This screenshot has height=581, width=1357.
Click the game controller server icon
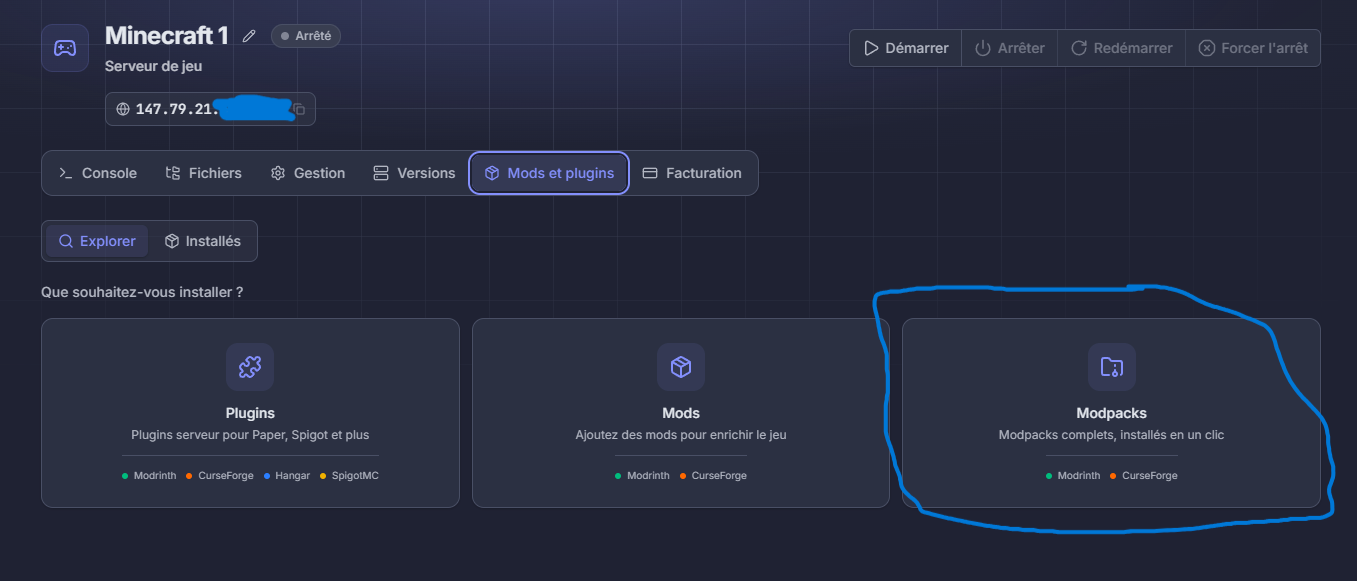[65, 48]
